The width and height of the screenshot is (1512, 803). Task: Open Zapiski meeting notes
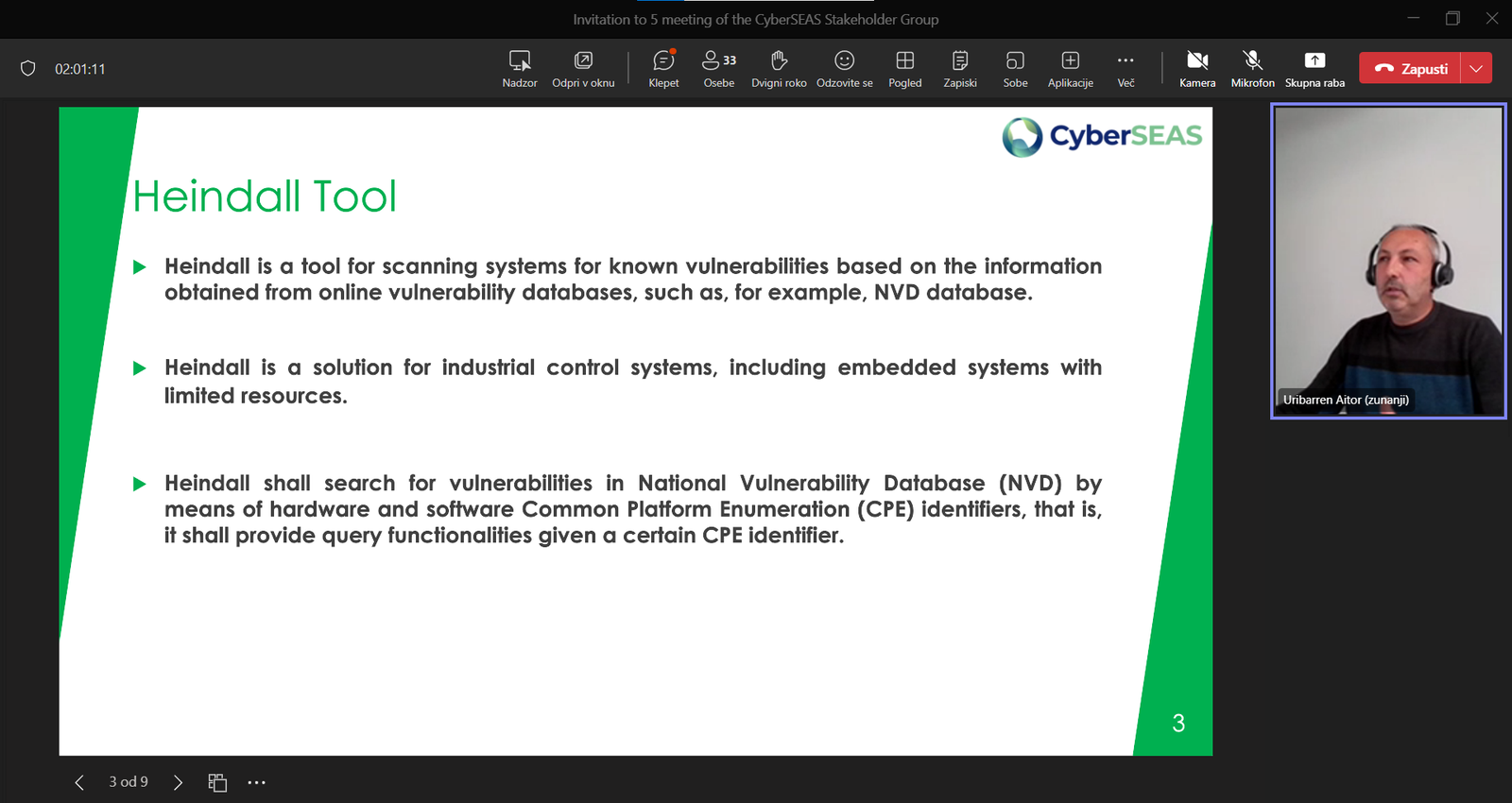click(959, 68)
